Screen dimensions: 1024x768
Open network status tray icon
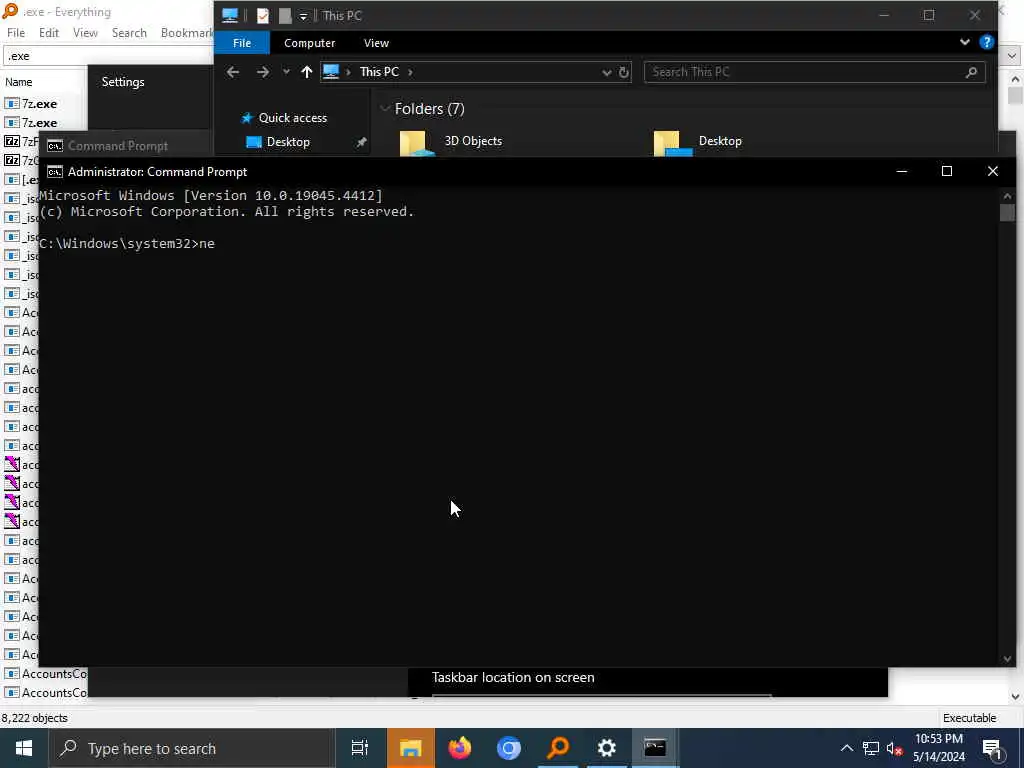tap(871, 748)
